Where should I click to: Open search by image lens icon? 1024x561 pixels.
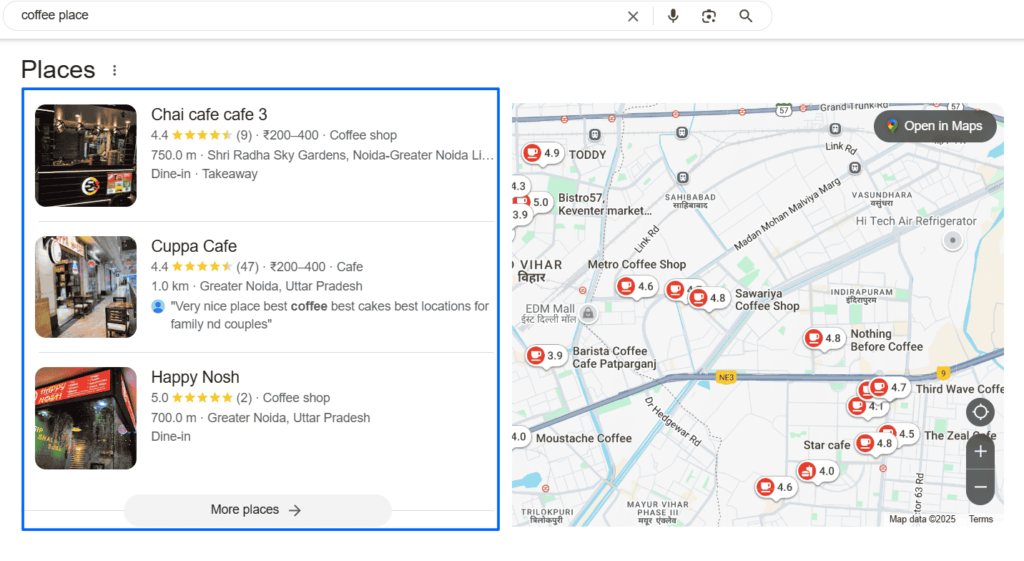tap(709, 16)
